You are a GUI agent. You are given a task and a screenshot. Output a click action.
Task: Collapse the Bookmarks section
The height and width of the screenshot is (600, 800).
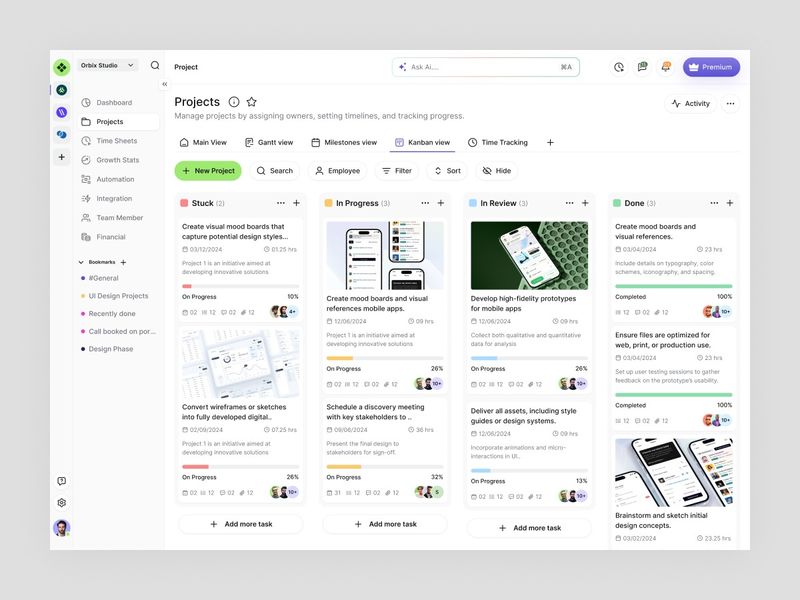click(x=82, y=260)
